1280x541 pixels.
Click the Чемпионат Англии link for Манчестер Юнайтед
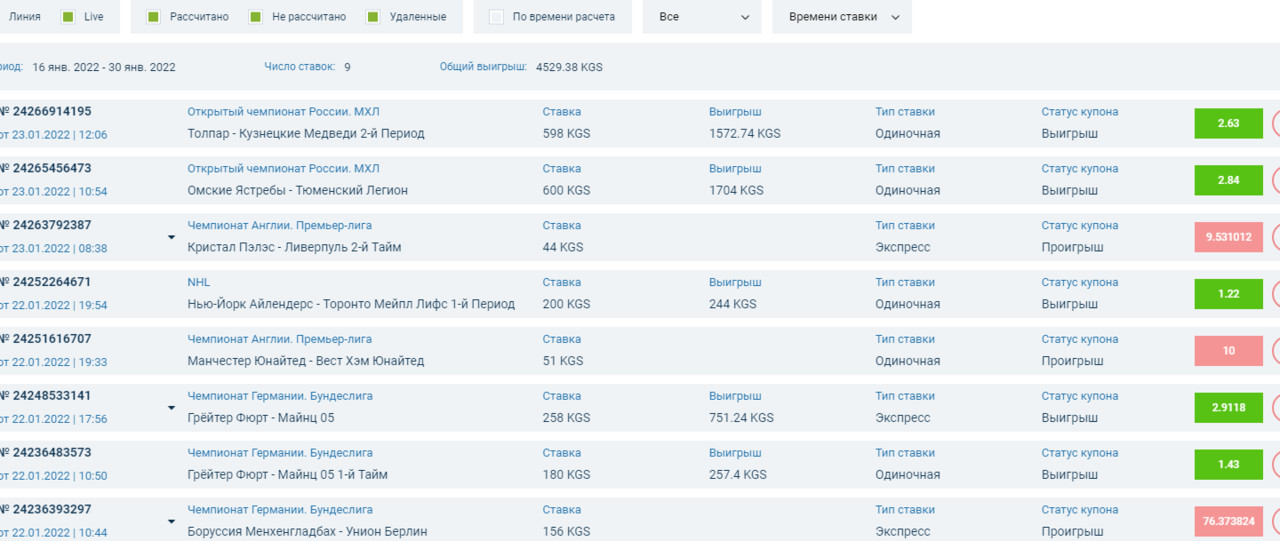[x=279, y=339]
